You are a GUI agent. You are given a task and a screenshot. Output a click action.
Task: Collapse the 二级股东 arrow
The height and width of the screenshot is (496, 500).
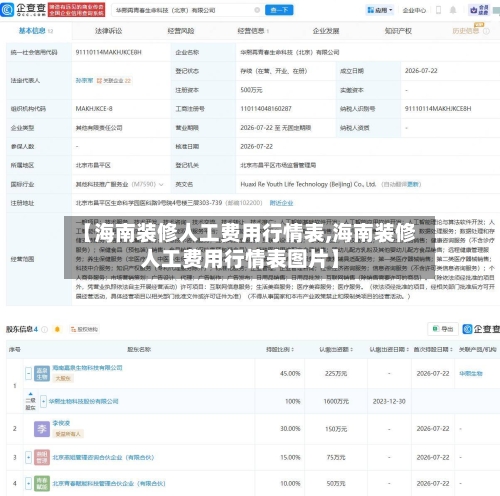point(31,394)
